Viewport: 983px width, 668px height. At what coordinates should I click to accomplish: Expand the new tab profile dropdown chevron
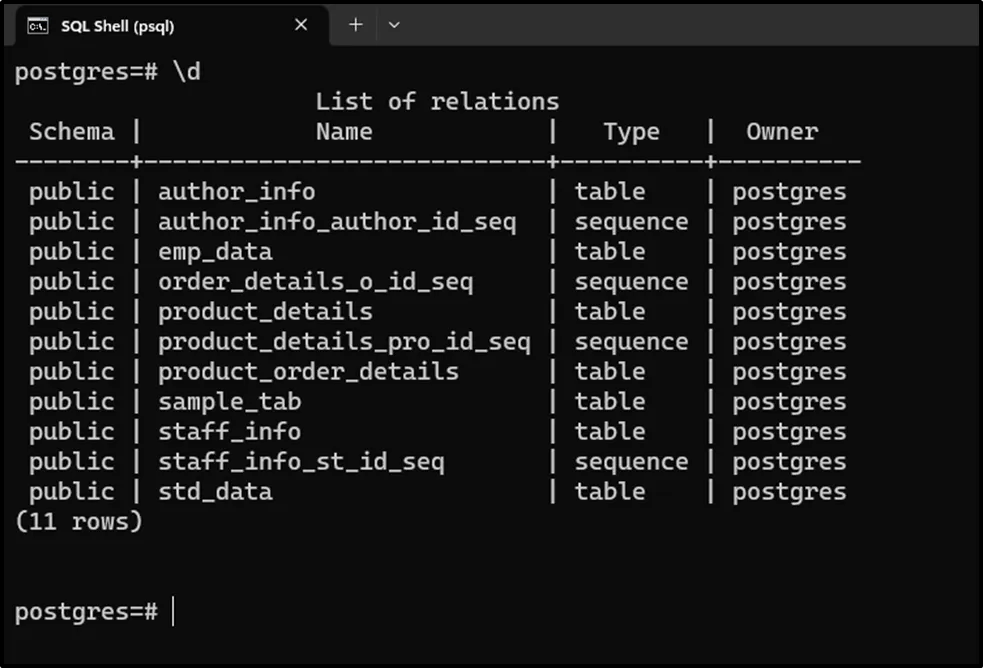[394, 25]
